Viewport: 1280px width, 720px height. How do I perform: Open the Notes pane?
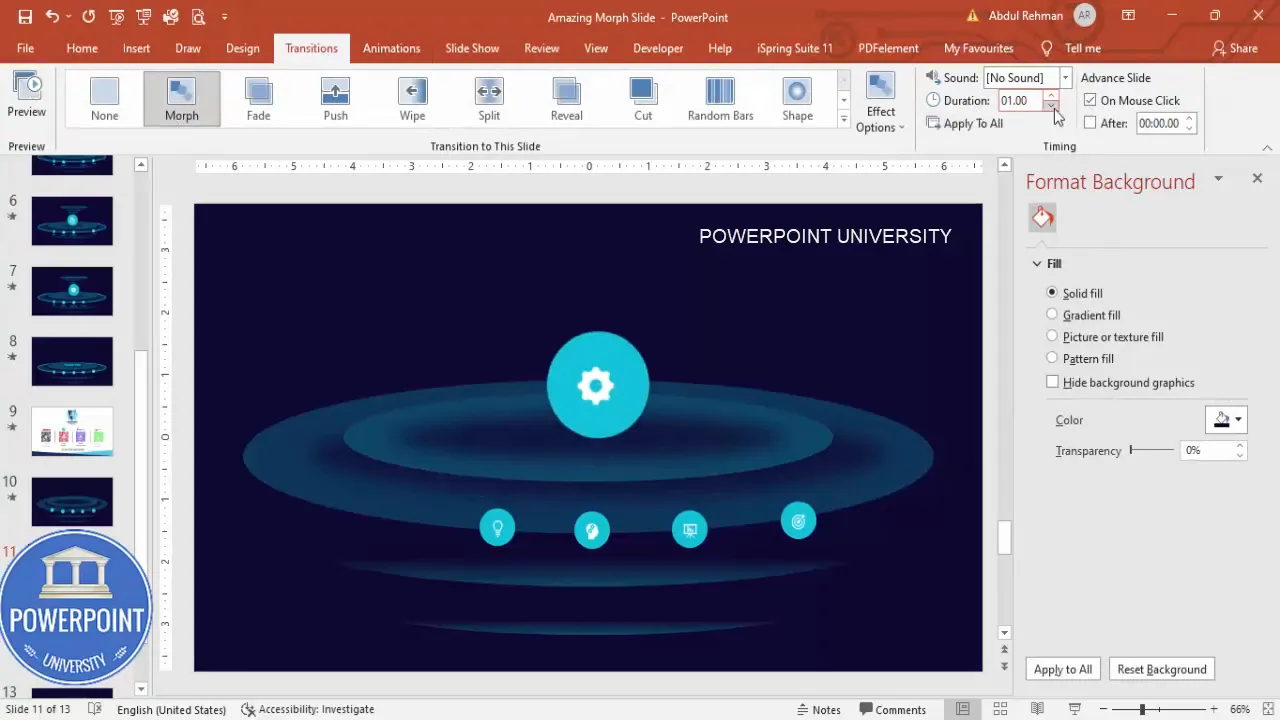click(x=818, y=709)
